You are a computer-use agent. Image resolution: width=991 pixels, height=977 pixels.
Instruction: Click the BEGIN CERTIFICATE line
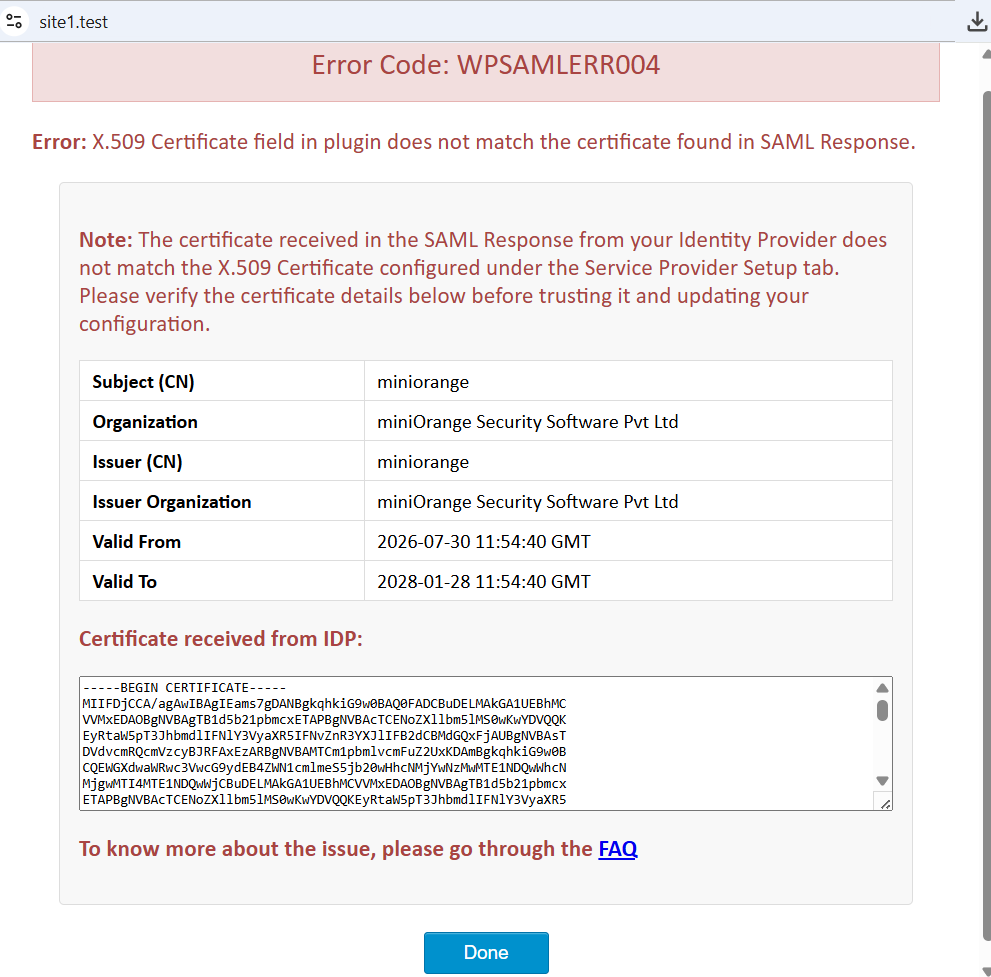[x=184, y=688]
